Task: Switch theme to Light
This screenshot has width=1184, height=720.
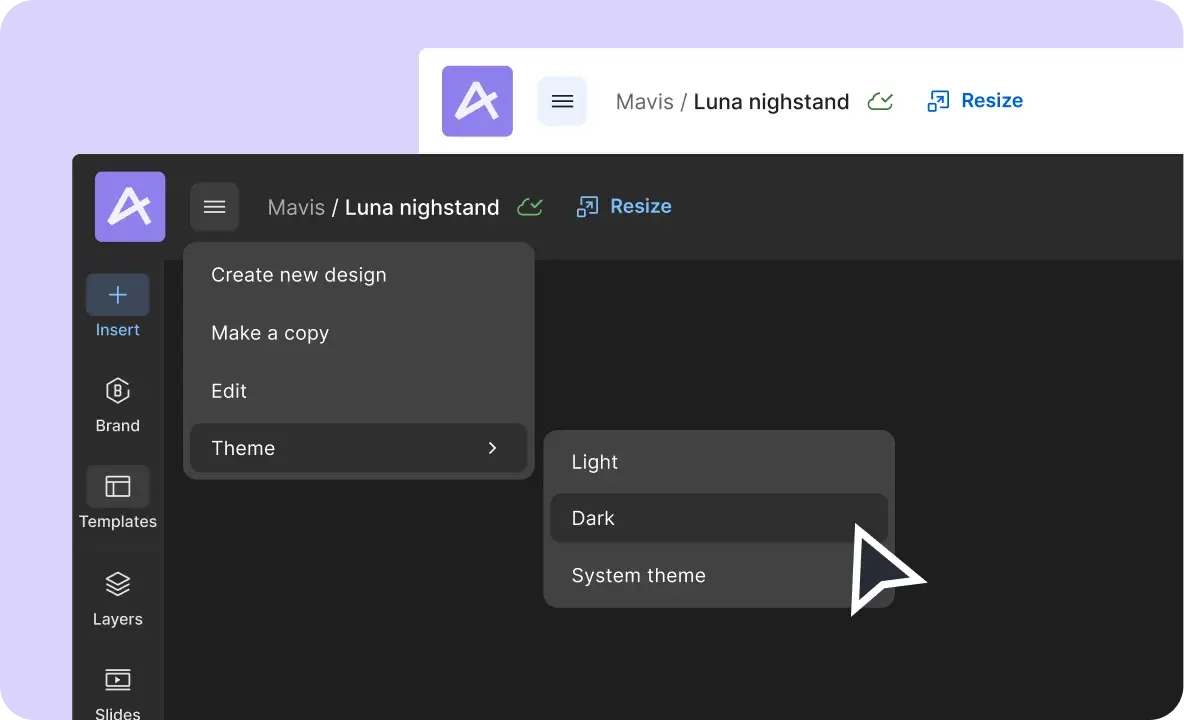Action: click(594, 462)
